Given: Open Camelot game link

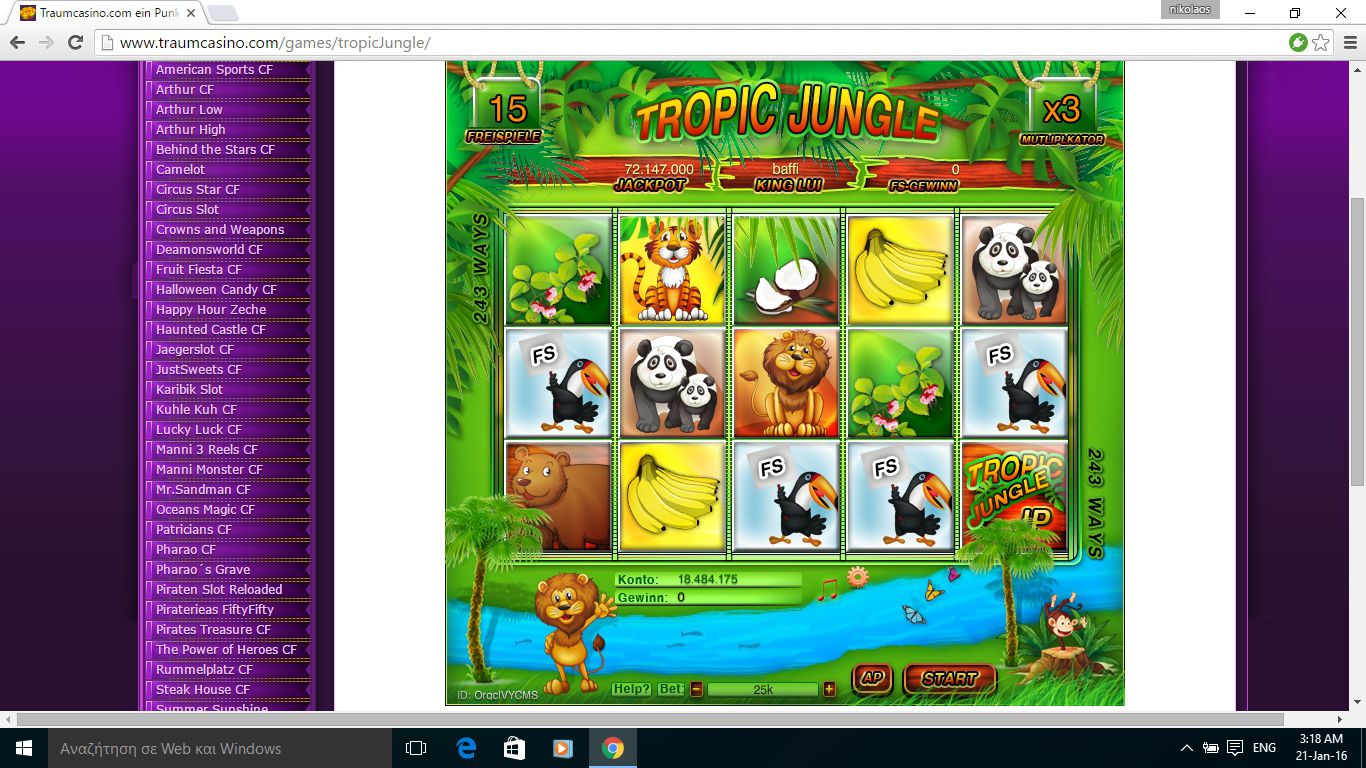Looking at the screenshot, I should (180, 169).
